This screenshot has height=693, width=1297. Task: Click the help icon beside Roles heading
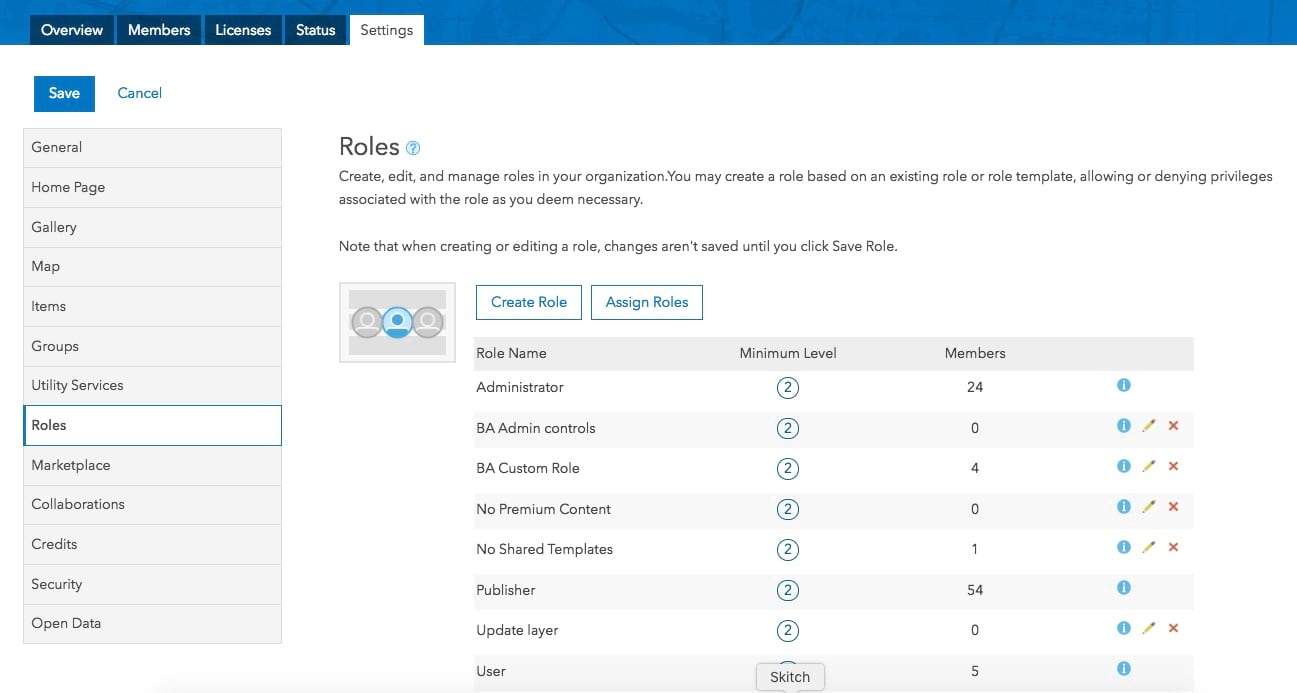[413, 148]
